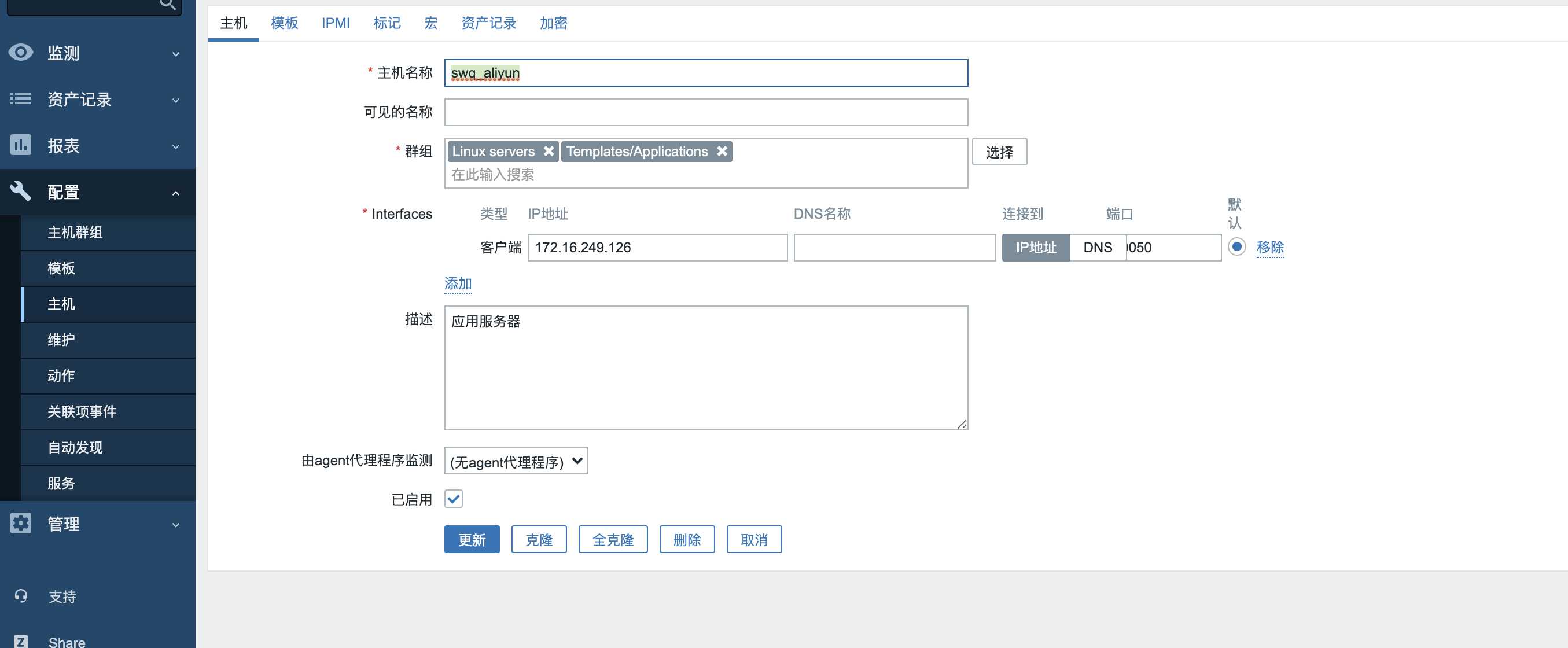Click the Inventory list icon in sidebar
Viewport: 1568px width, 648px height.
click(21, 98)
